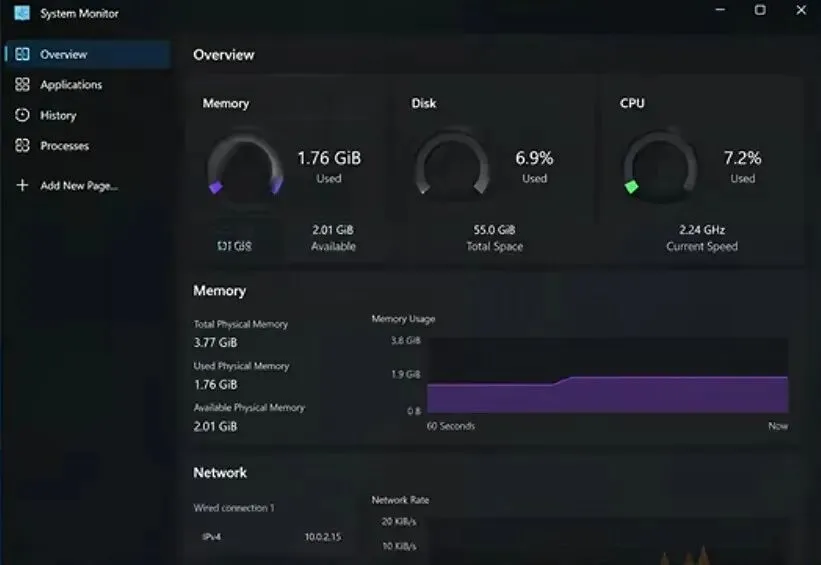
Task: Open the History page
Action: 87,115
